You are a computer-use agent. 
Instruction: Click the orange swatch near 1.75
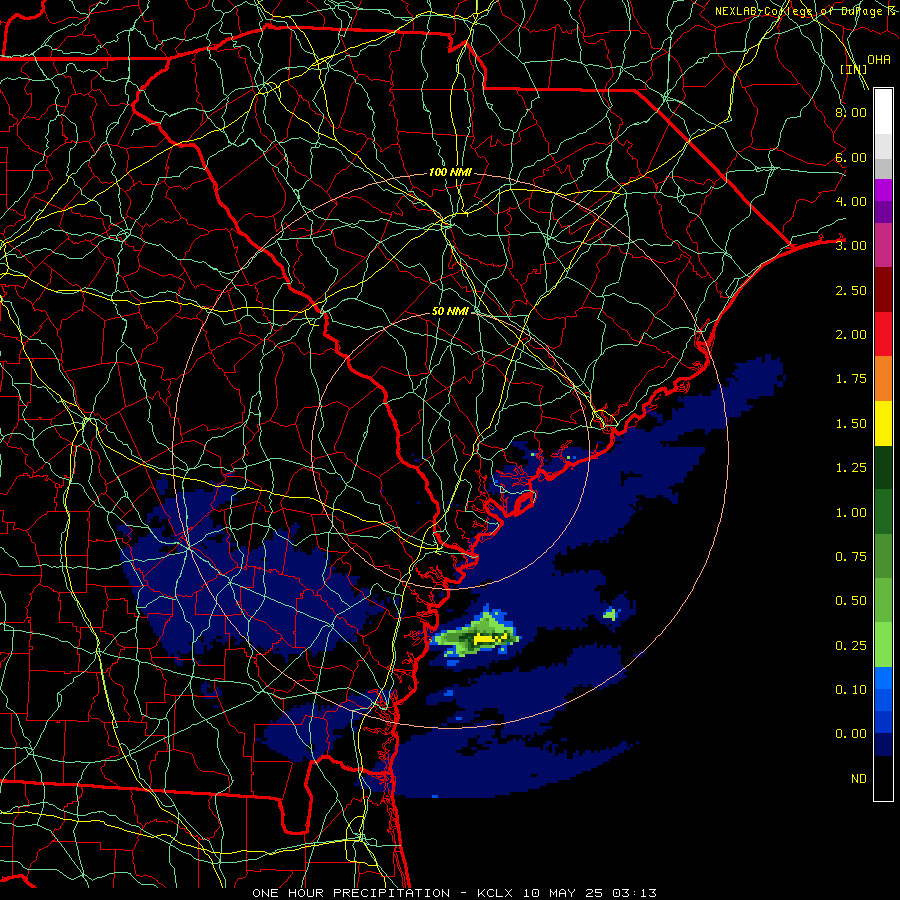883,379
